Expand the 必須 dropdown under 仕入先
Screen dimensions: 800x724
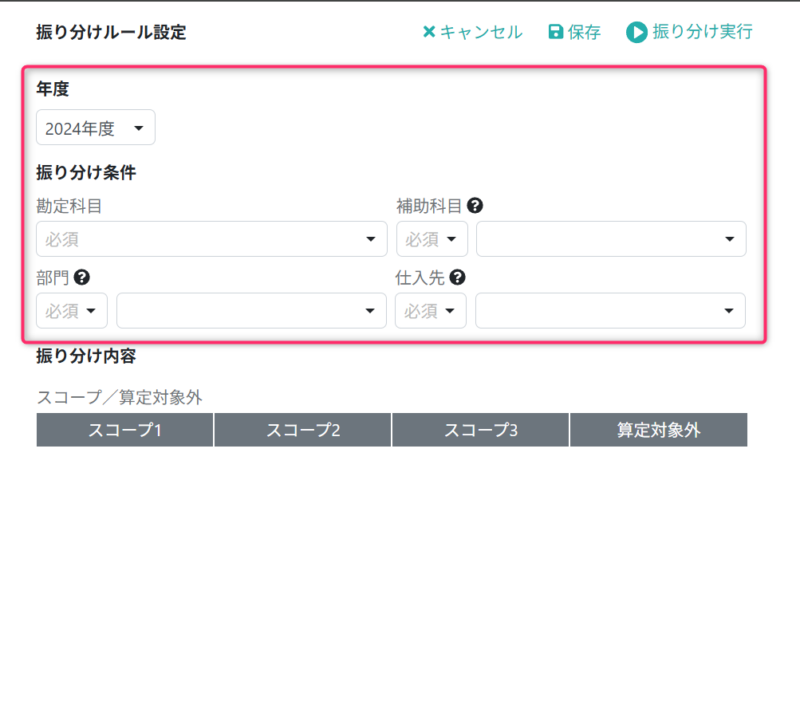coord(430,311)
